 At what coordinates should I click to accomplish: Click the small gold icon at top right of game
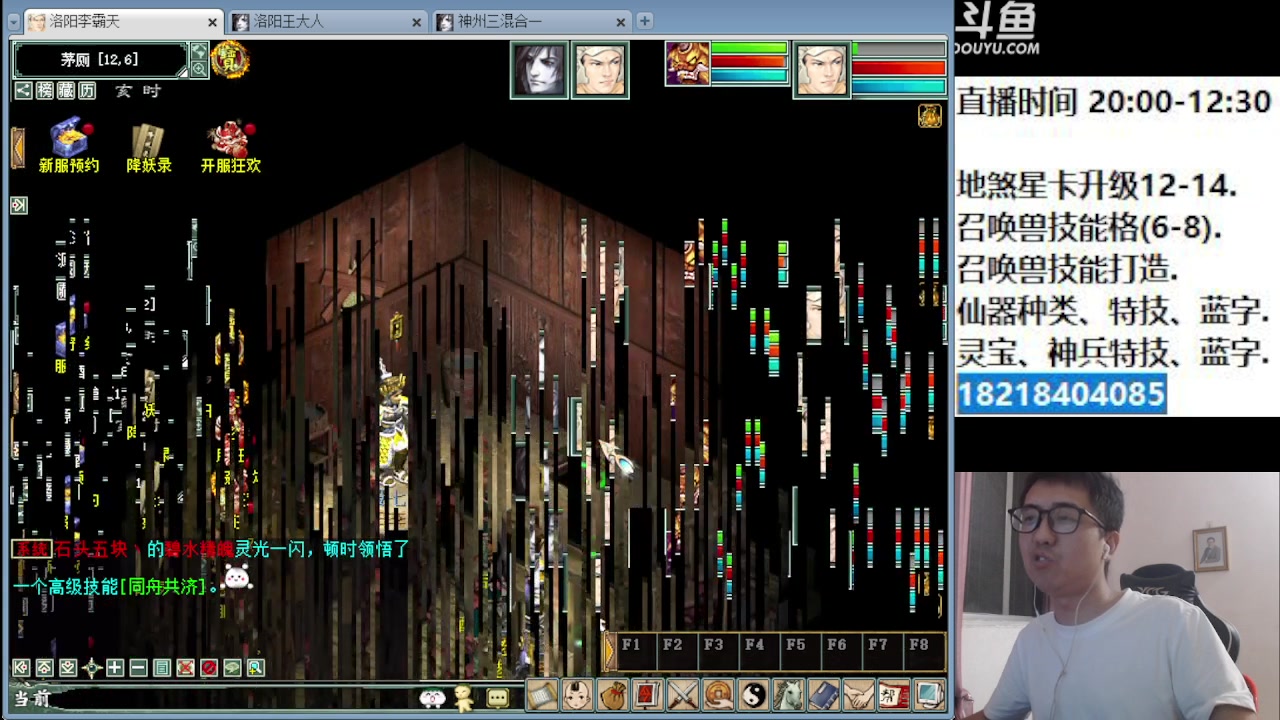tap(930, 116)
